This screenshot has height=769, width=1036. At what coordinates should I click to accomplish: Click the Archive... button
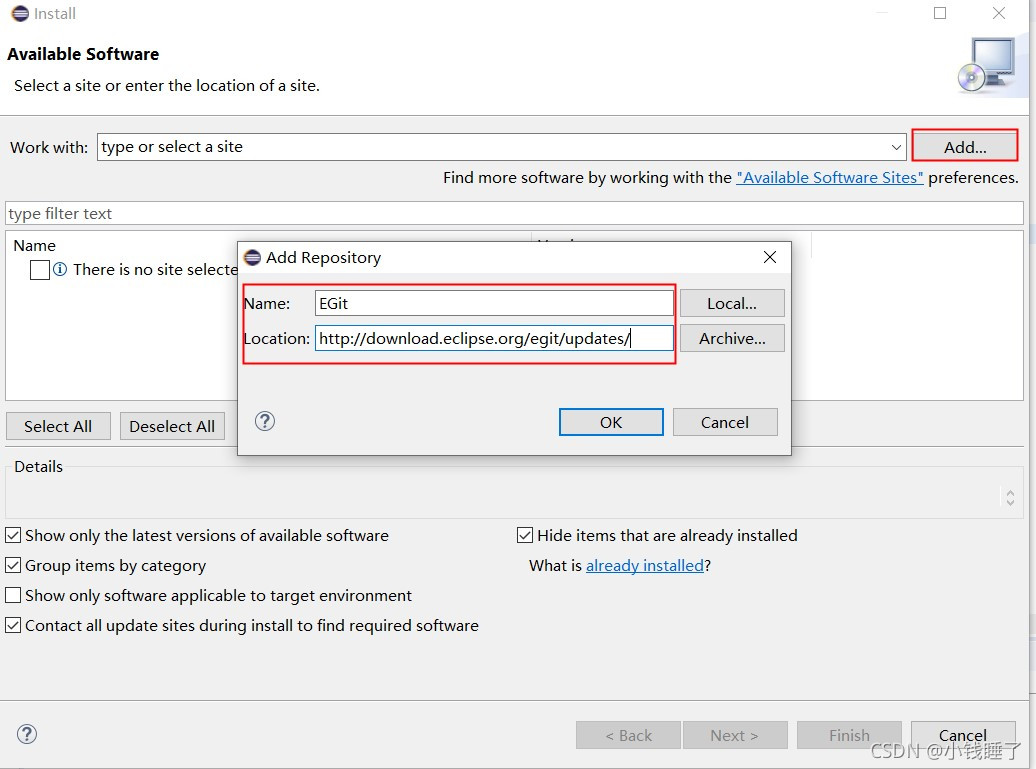coord(732,338)
